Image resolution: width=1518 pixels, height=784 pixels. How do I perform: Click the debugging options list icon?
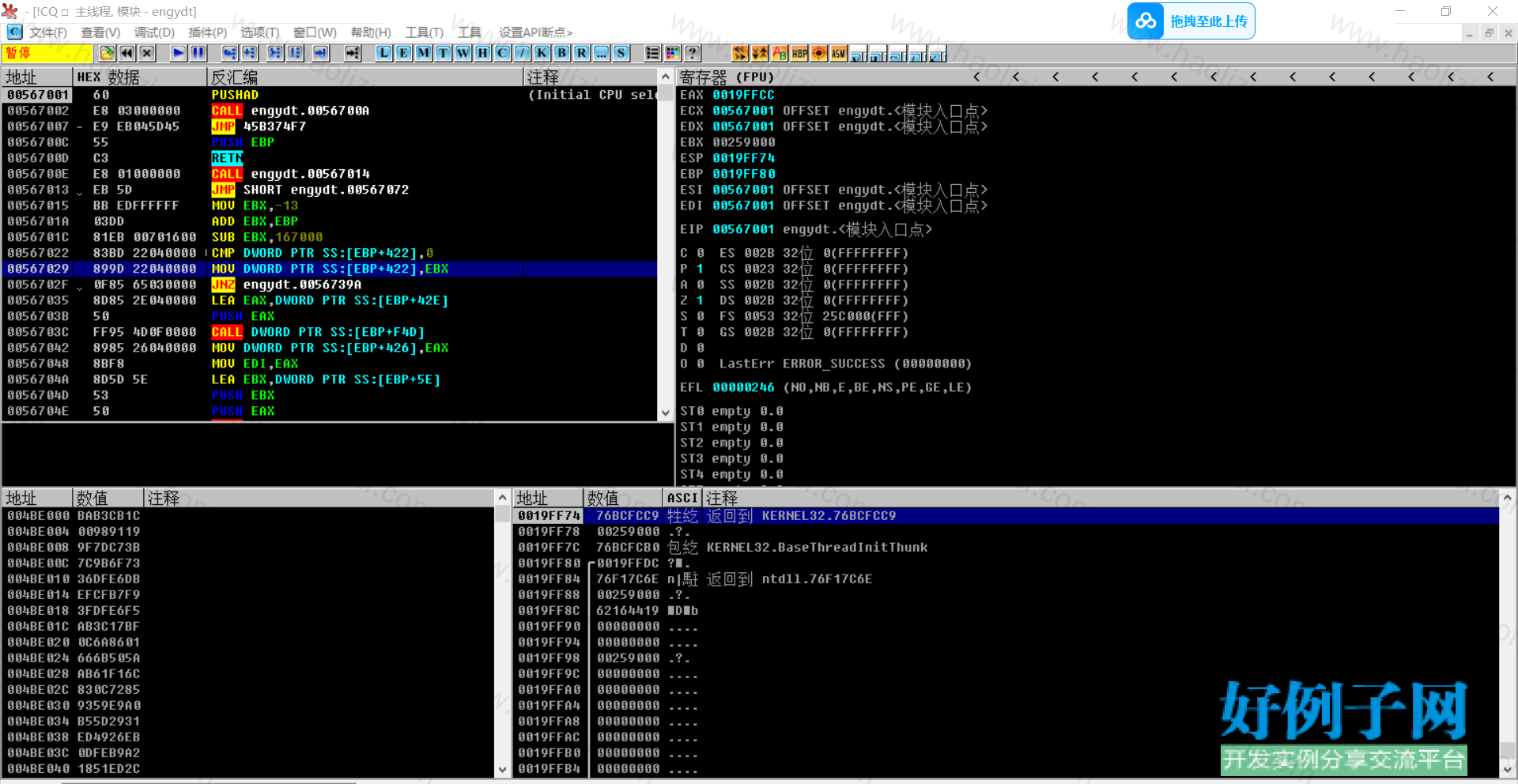click(653, 53)
